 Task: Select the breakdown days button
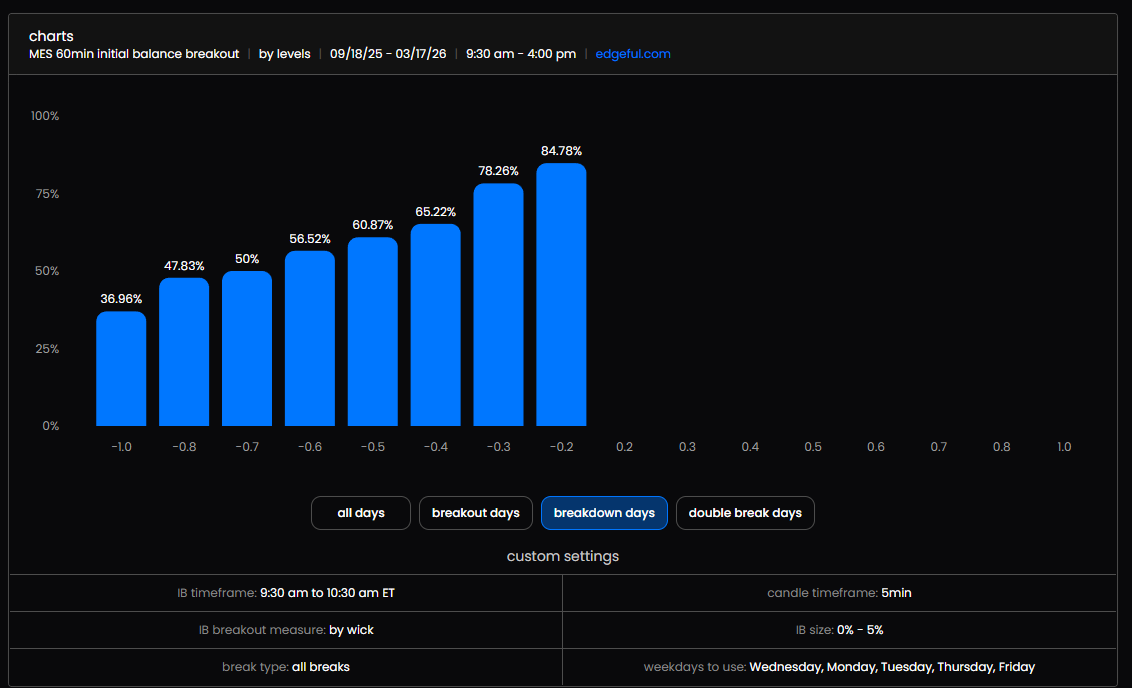tap(604, 513)
